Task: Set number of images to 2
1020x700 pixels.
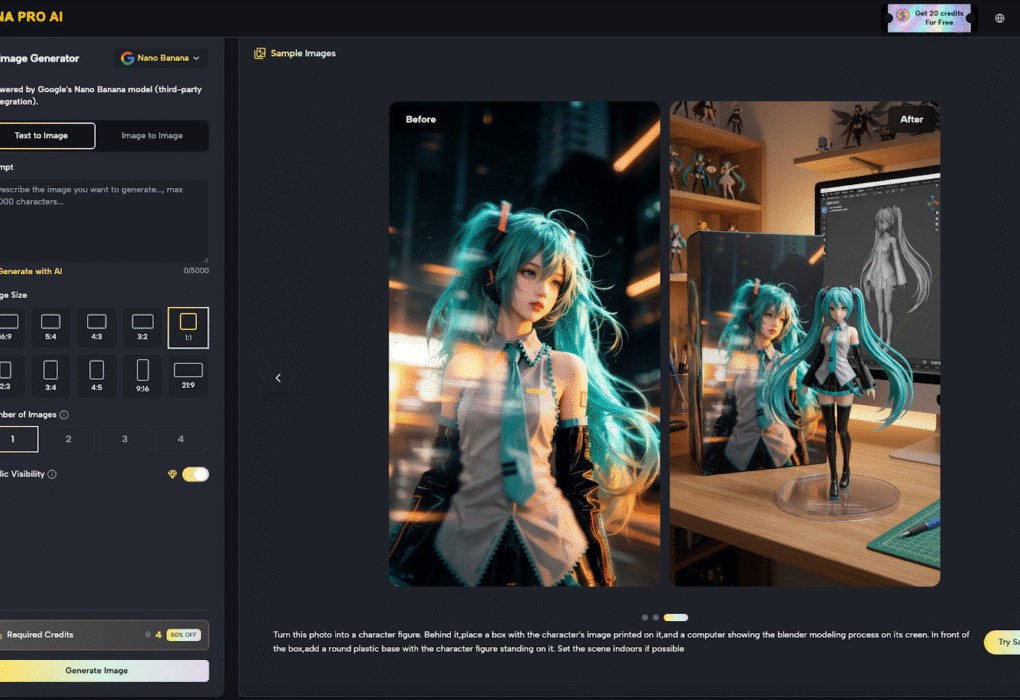Action: click(68, 439)
